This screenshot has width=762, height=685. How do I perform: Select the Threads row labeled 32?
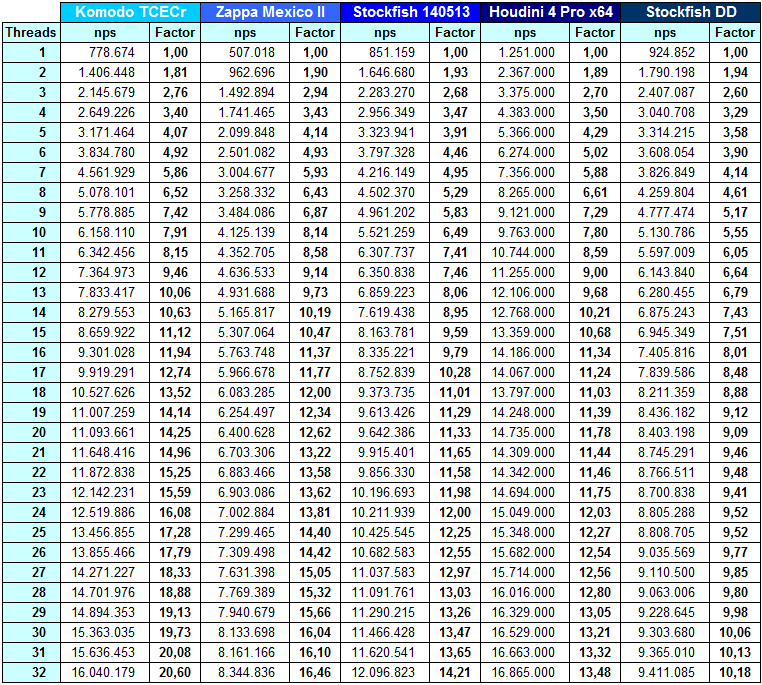click(31, 672)
